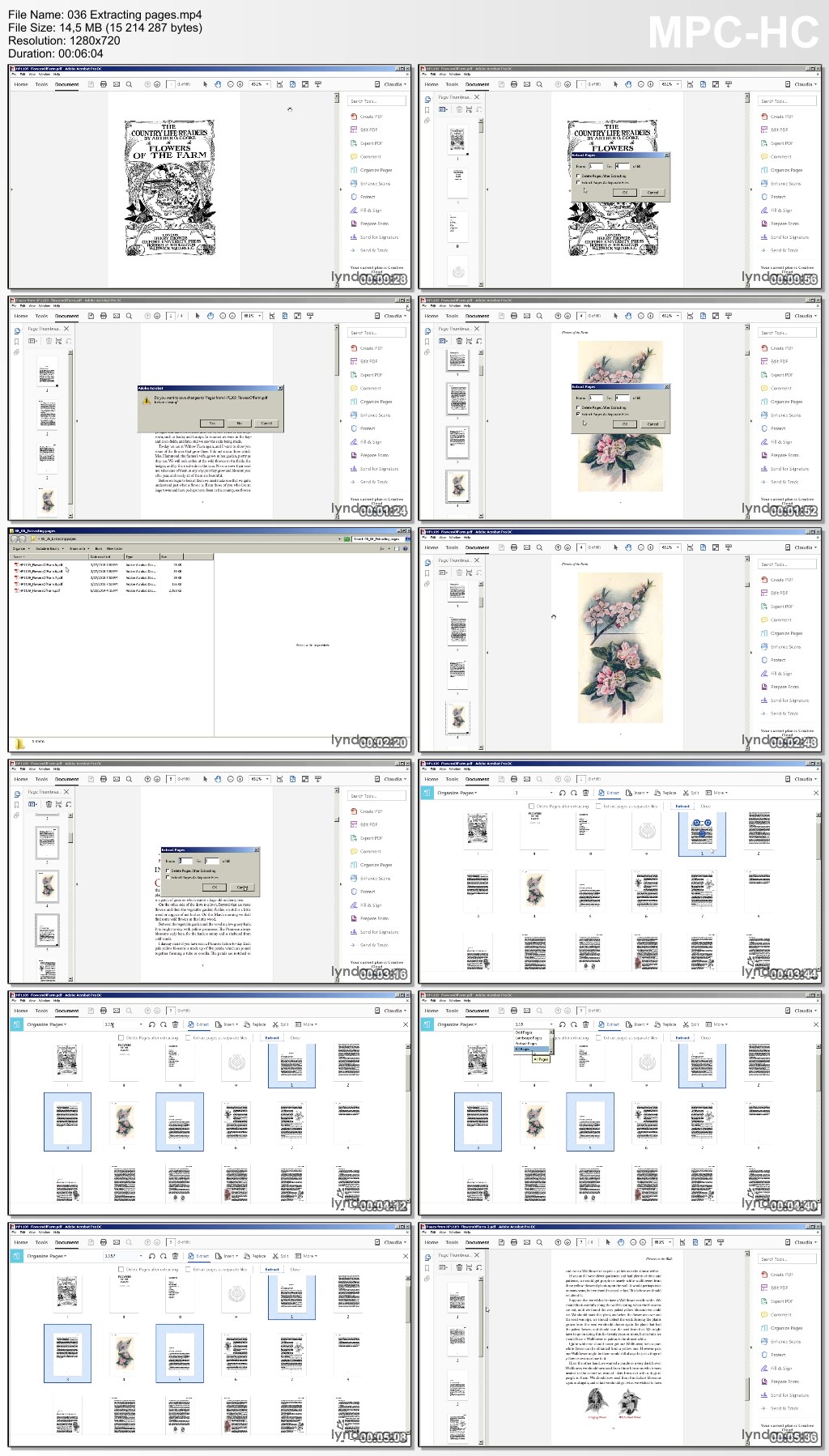Open Comment tool in 00:00:23 frame
This screenshot has height=1456, width=829.
pyautogui.click(x=366, y=156)
